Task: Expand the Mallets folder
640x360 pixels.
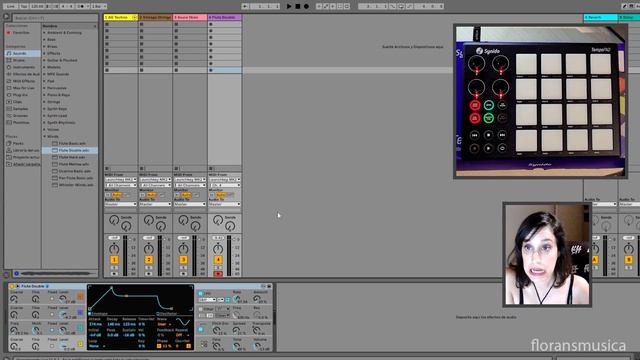Action: (44, 67)
